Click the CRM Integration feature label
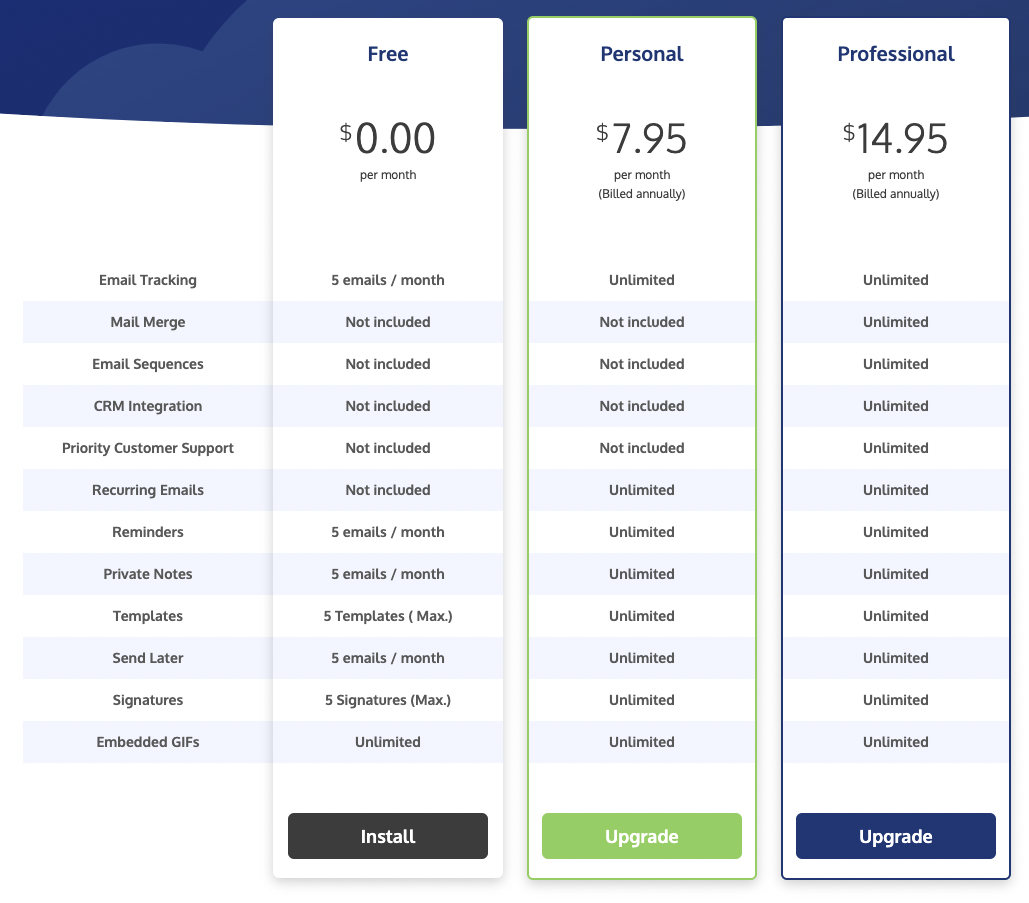This screenshot has height=903, width=1029. pos(148,406)
